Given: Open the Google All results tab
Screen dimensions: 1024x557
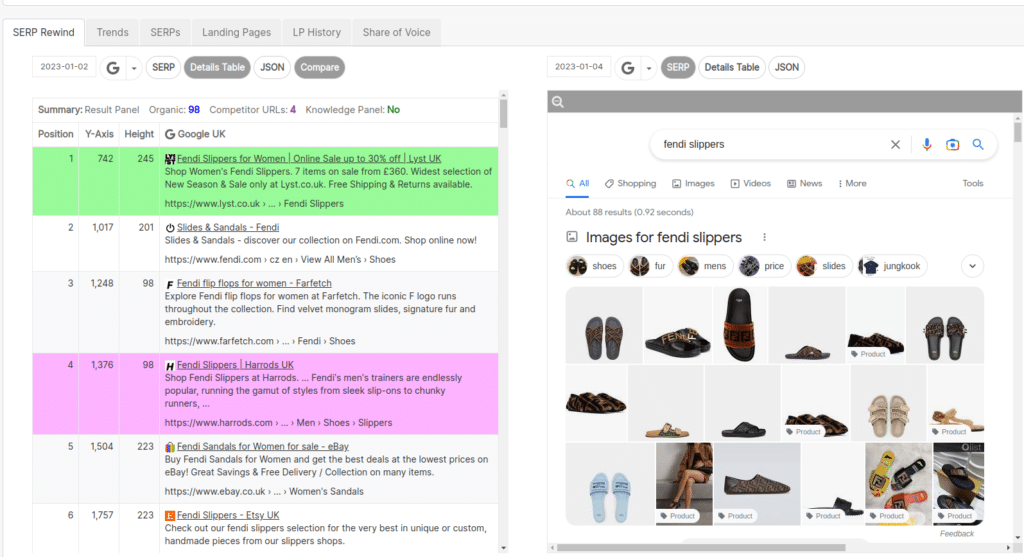Looking at the screenshot, I should click(578, 183).
